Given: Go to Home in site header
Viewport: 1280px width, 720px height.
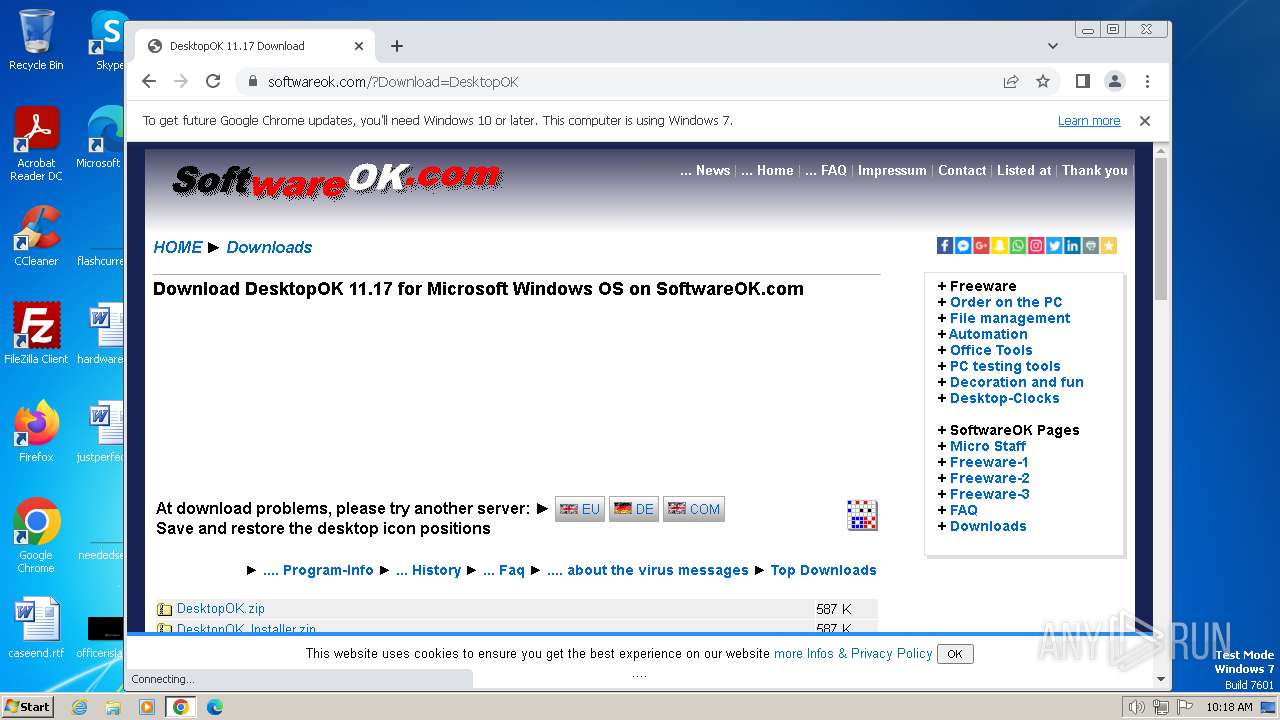Looking at the screenshot, I should click(767, 170).
